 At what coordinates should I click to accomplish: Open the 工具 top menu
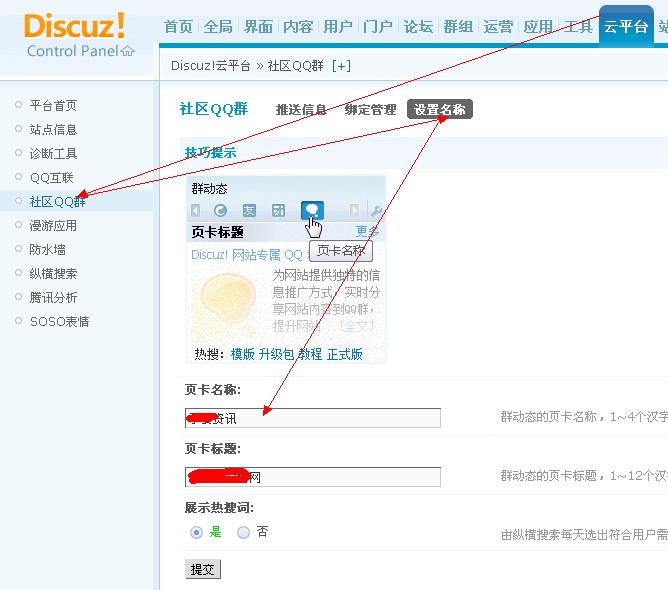pos(578,26)
